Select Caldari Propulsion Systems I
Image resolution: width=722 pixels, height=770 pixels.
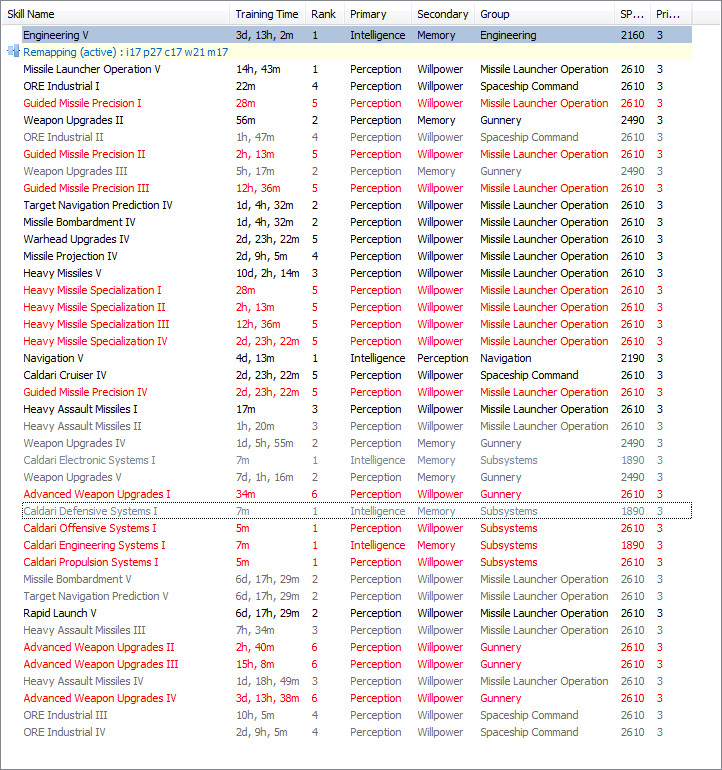357,562
